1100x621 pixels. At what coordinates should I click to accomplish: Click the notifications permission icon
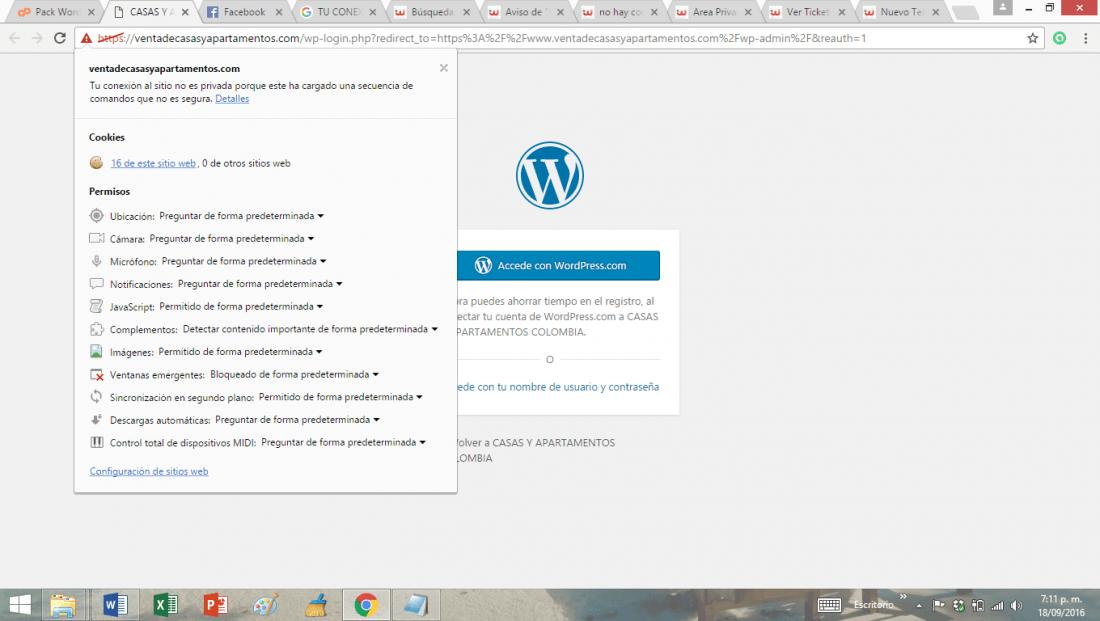(x=96, y=283)
